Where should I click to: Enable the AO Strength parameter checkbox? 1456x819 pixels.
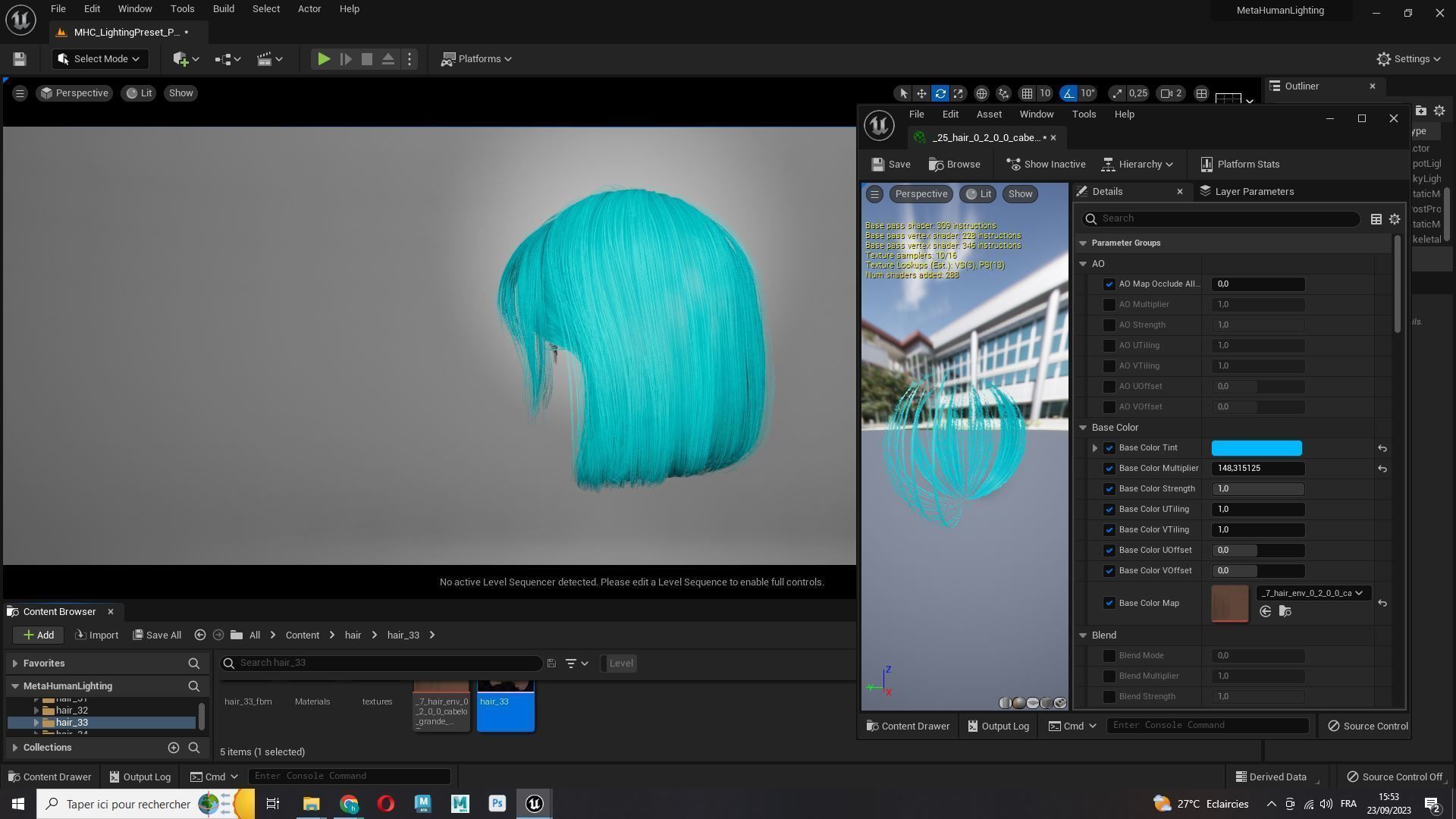coord(1109,325)
